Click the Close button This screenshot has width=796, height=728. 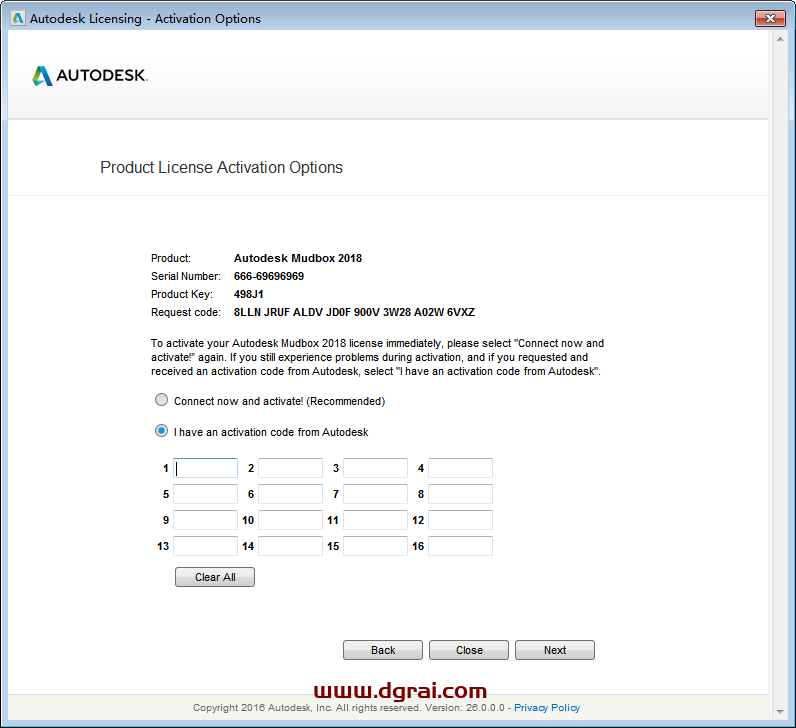(469, 650)
